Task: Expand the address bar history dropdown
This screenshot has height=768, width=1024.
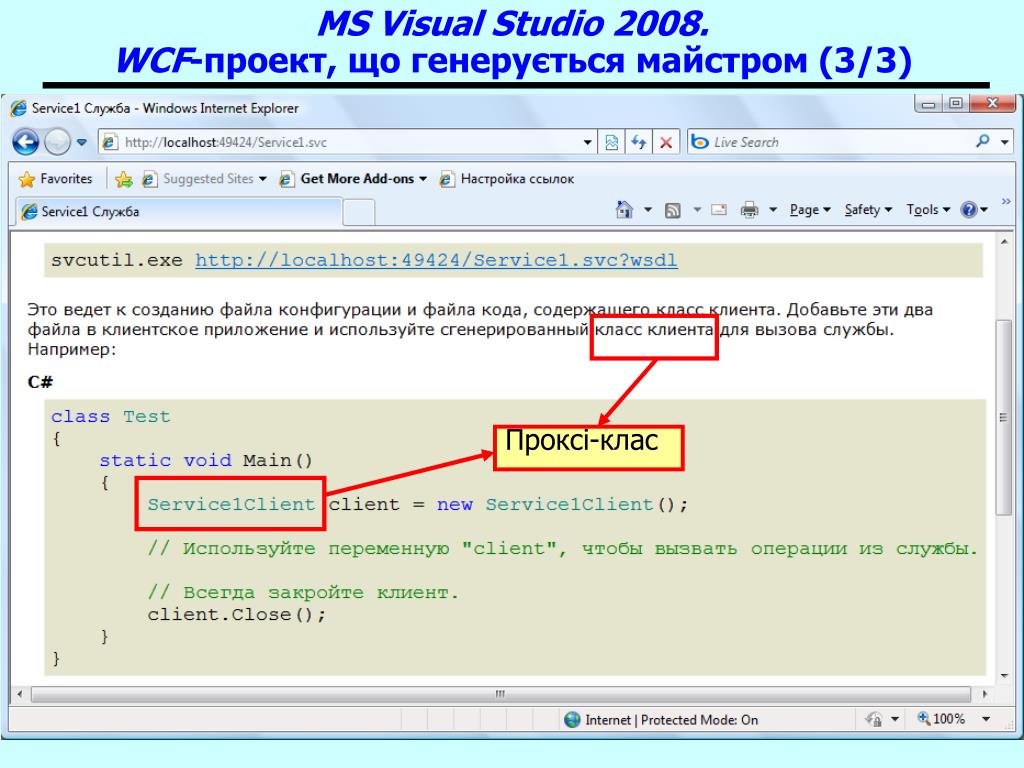Action: coord(588,142)
